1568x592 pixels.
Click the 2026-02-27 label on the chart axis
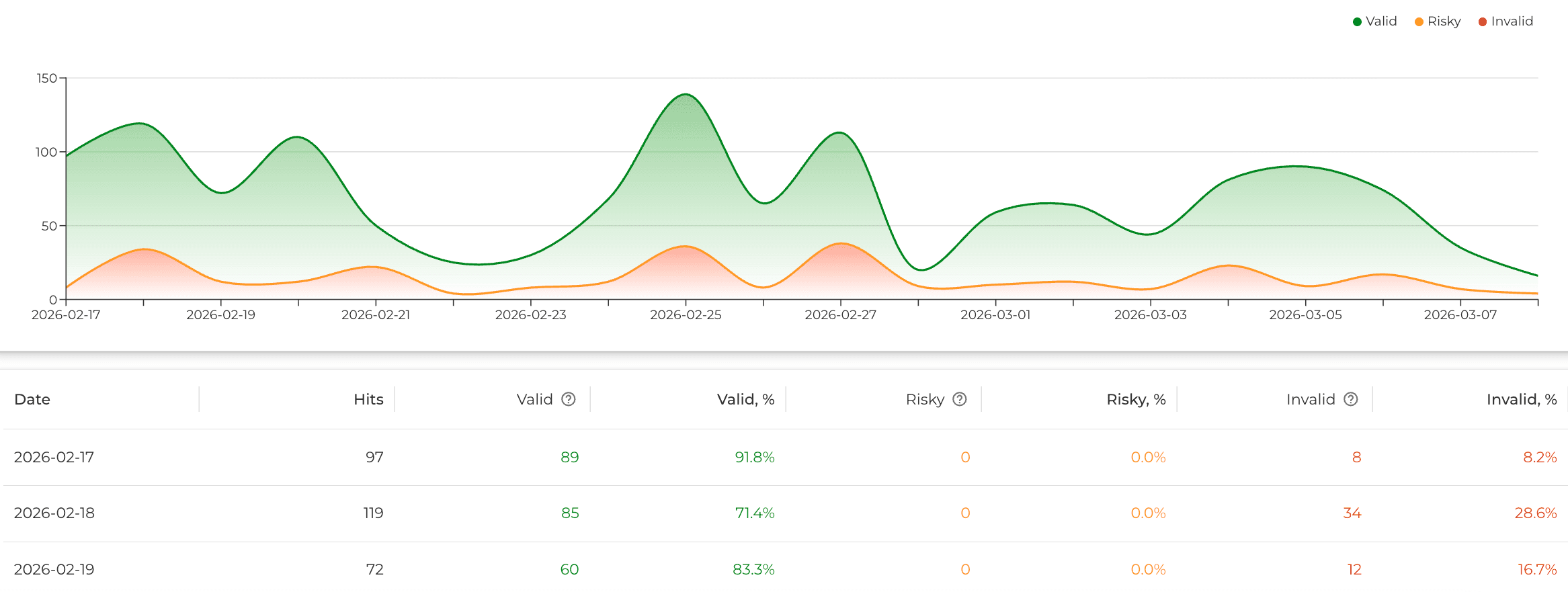pos(840,314)
